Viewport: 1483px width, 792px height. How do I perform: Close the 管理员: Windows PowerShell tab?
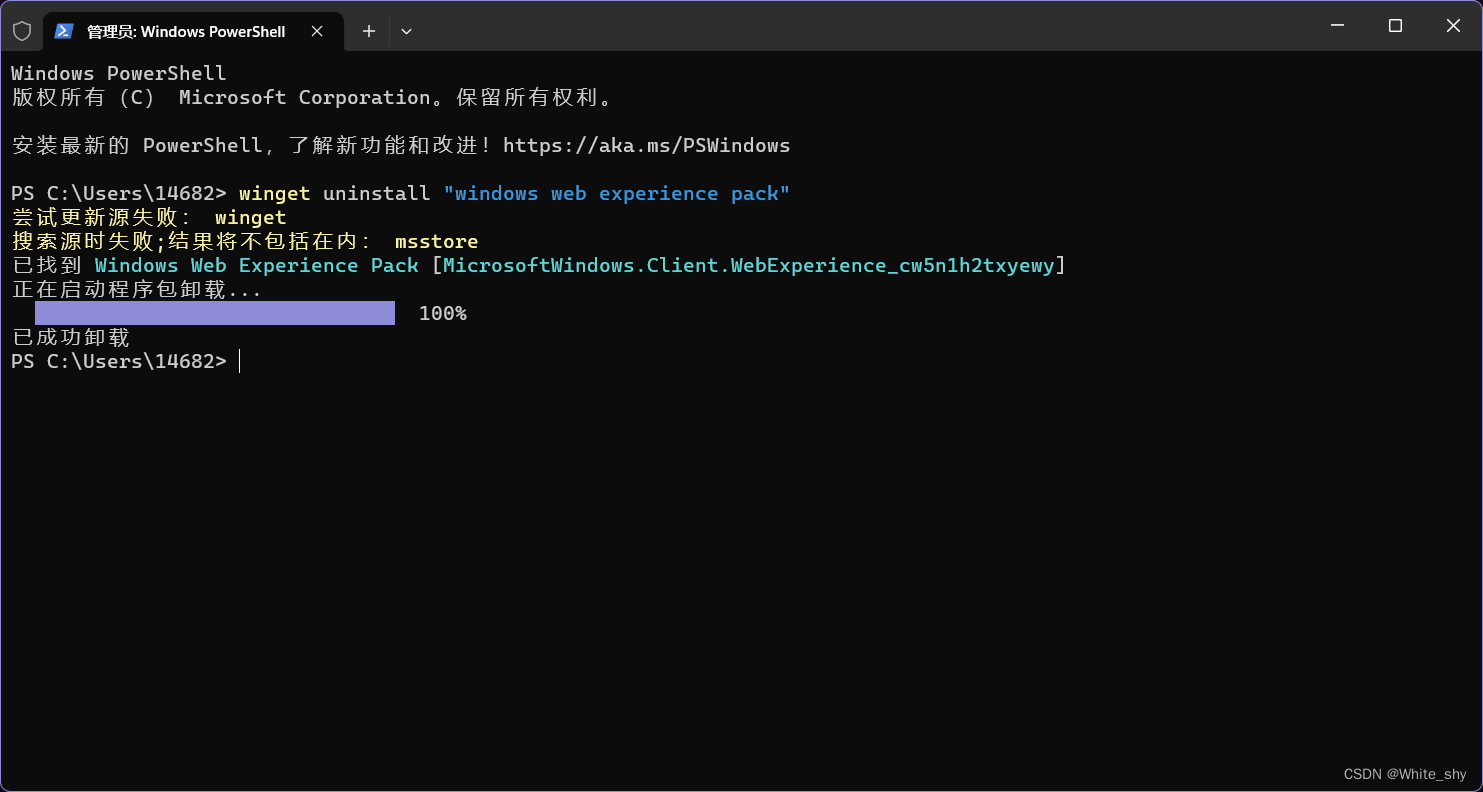pyautogui.click(x=317, y=31)
